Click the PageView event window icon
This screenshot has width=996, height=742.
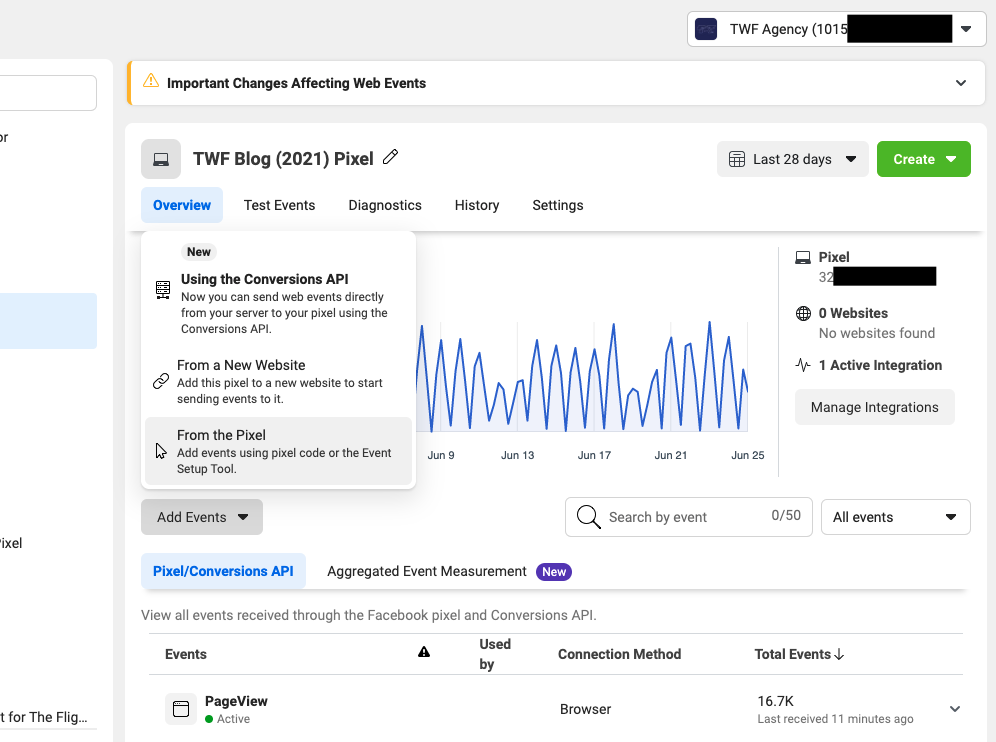[x=181, y=709]
